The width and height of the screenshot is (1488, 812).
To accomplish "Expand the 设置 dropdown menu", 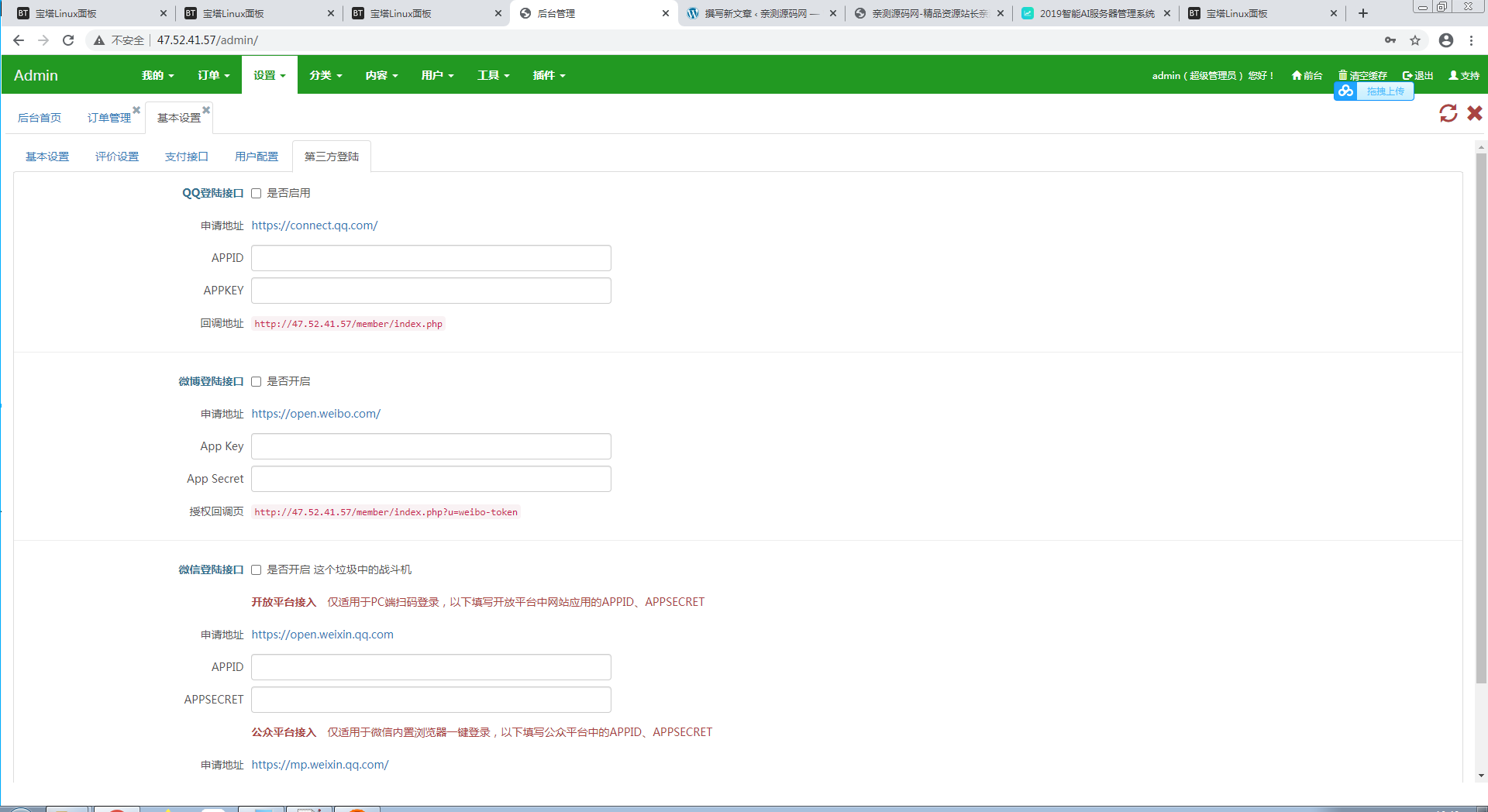I will click(x=269, y=75).
